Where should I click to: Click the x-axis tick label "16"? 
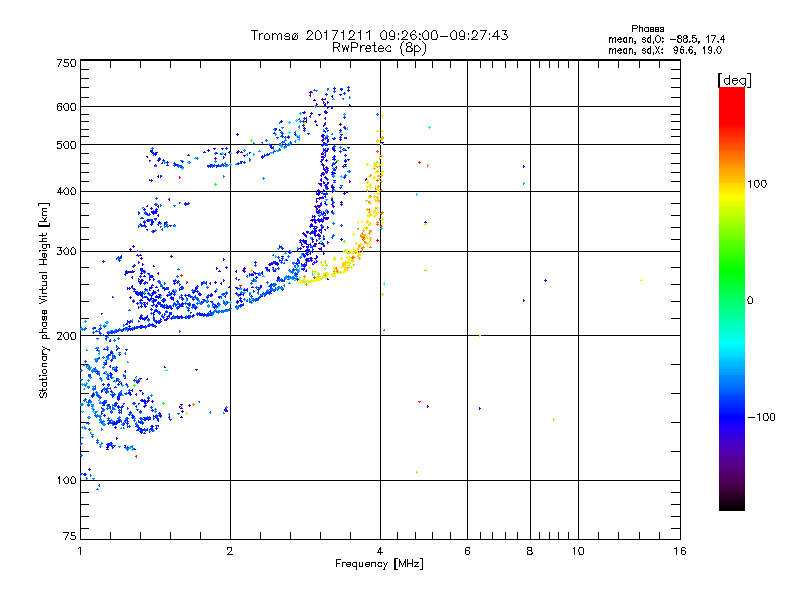click(x=680, y=551)
